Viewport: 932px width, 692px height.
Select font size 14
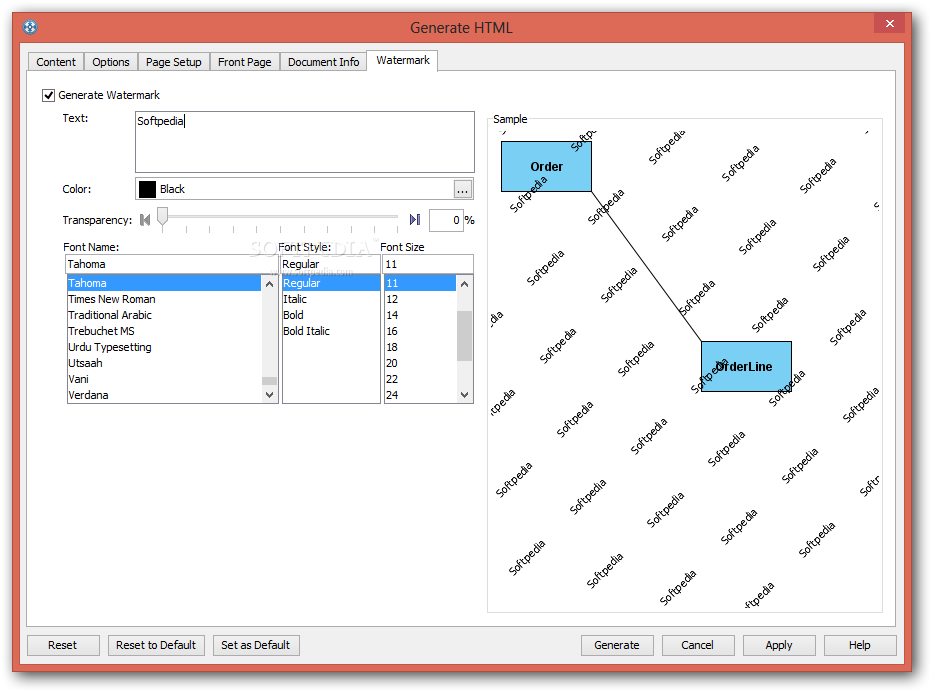[x=420, y=315]
